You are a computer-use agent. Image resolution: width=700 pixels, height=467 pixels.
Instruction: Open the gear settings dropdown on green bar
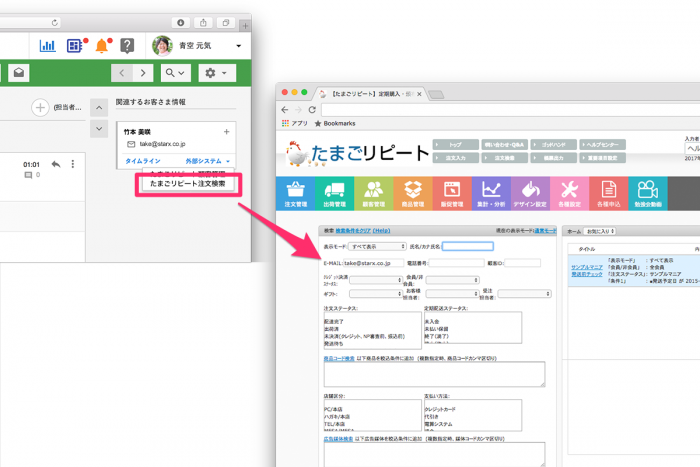point(217,73)
